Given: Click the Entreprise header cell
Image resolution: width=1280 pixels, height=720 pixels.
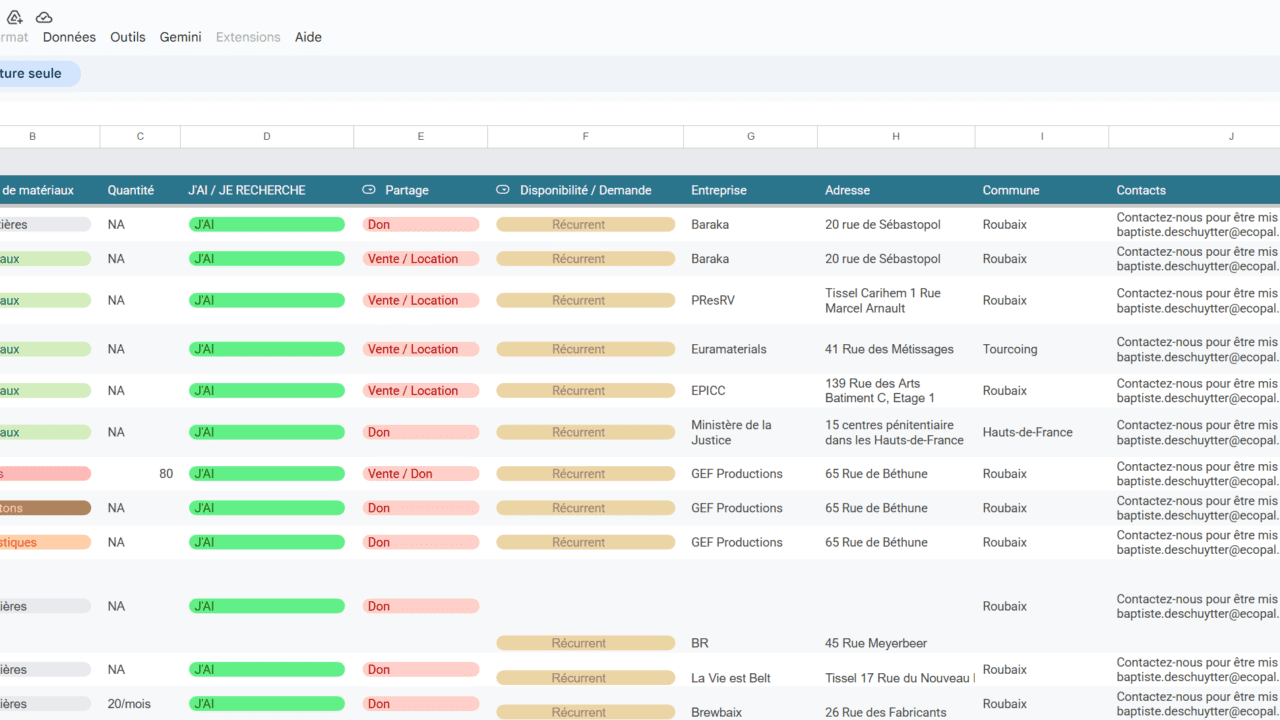Looking at the screenshot, I should (751, 190).
